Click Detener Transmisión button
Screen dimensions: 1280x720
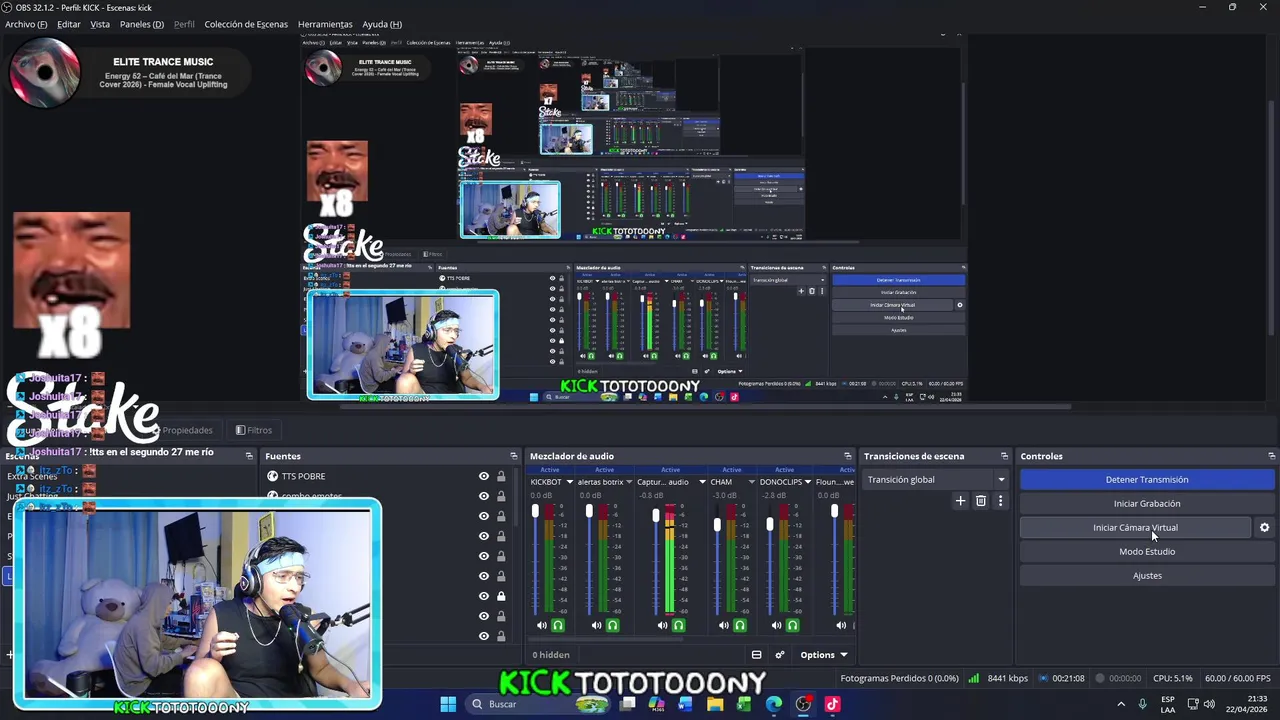point(1147,480)
